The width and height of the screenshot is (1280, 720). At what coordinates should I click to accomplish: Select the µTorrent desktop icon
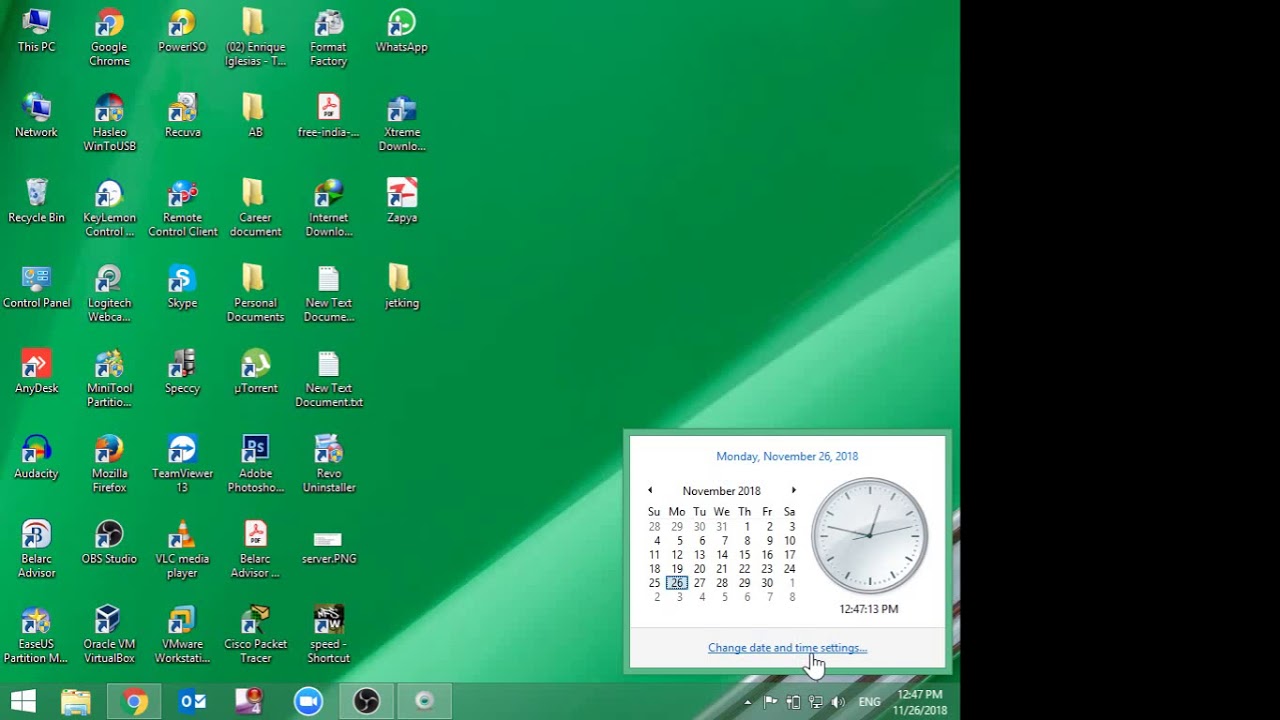point(255,372)
